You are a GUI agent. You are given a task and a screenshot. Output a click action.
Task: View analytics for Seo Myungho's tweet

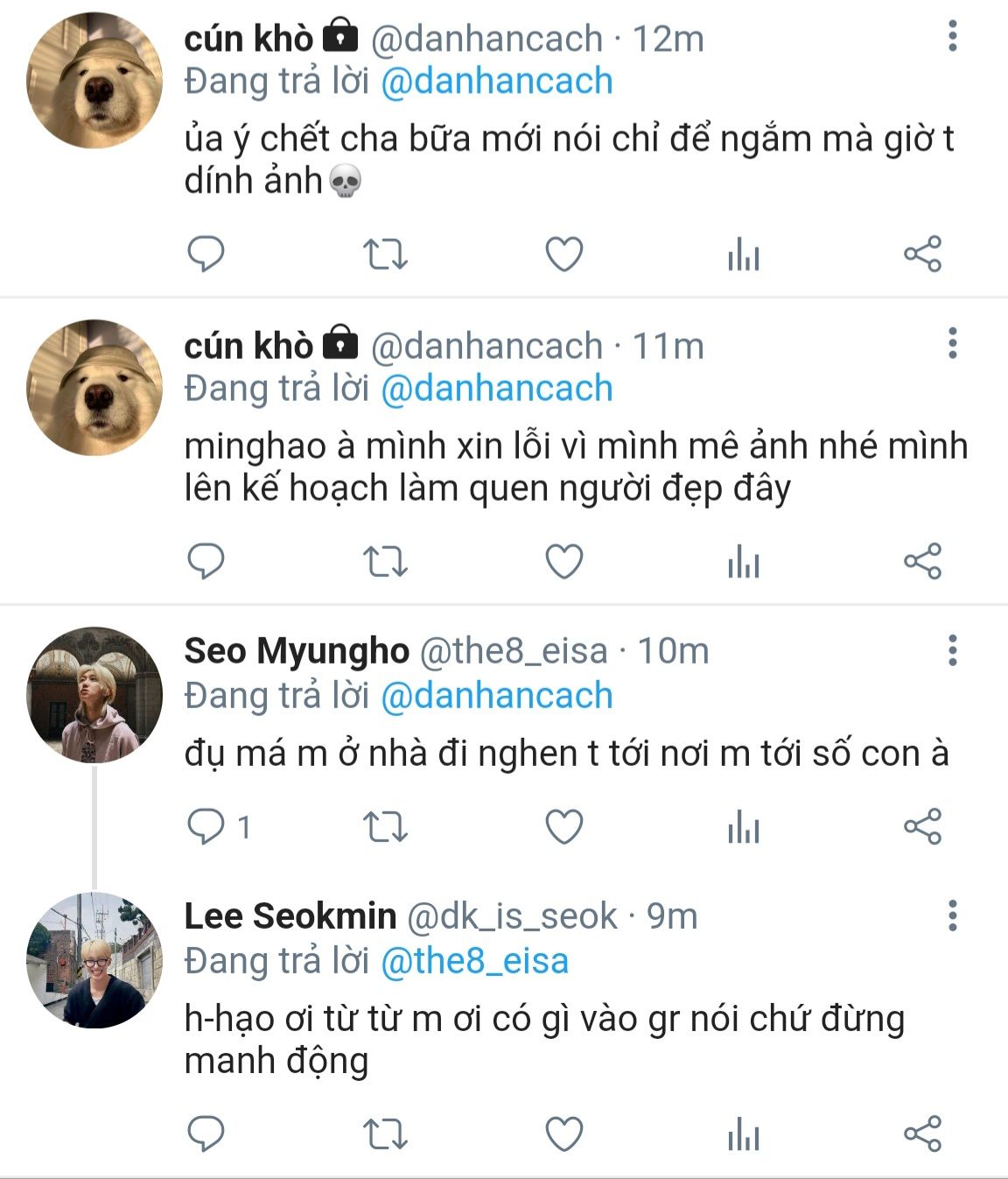pos(744,827)
